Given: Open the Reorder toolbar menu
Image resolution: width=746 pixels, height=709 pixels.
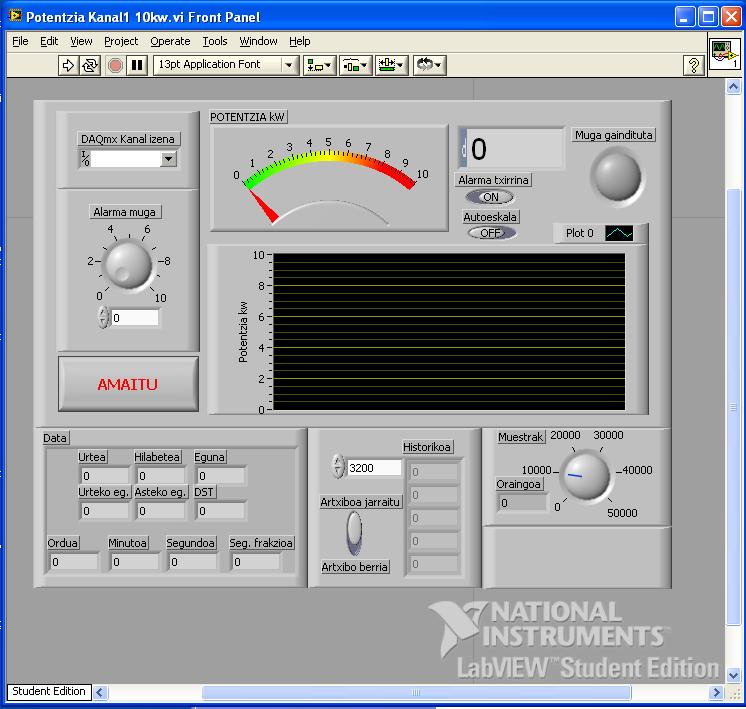Looking at the screenshot, I should [429, 65].
